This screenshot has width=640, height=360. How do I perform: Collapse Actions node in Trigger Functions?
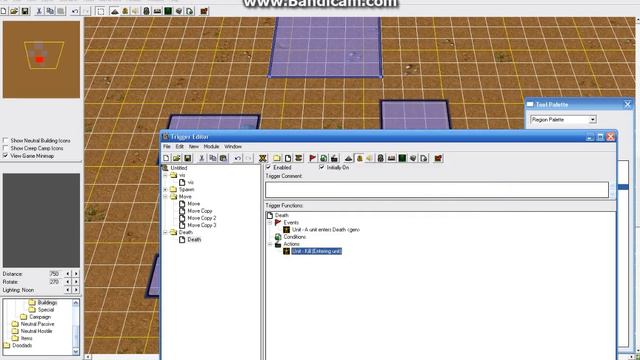pos(270,244)
